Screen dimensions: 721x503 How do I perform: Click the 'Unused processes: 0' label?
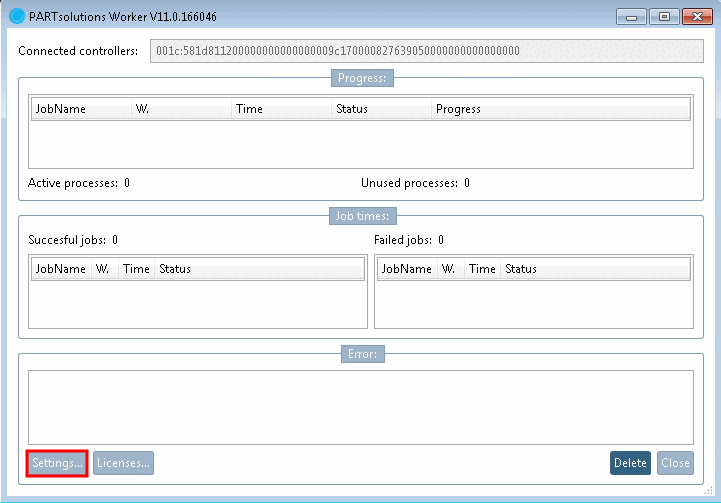(x=415, y=183)
